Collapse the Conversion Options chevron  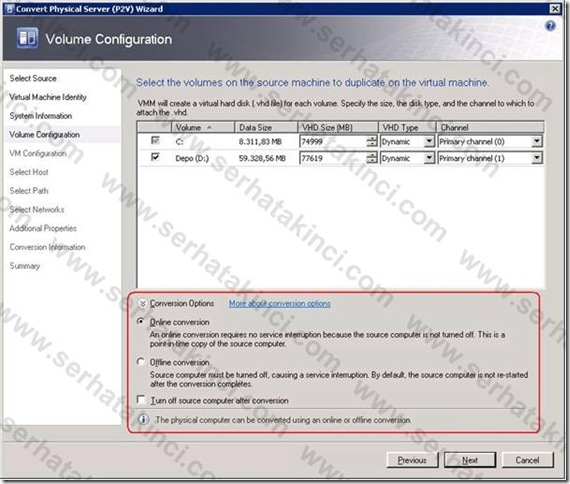142,303
